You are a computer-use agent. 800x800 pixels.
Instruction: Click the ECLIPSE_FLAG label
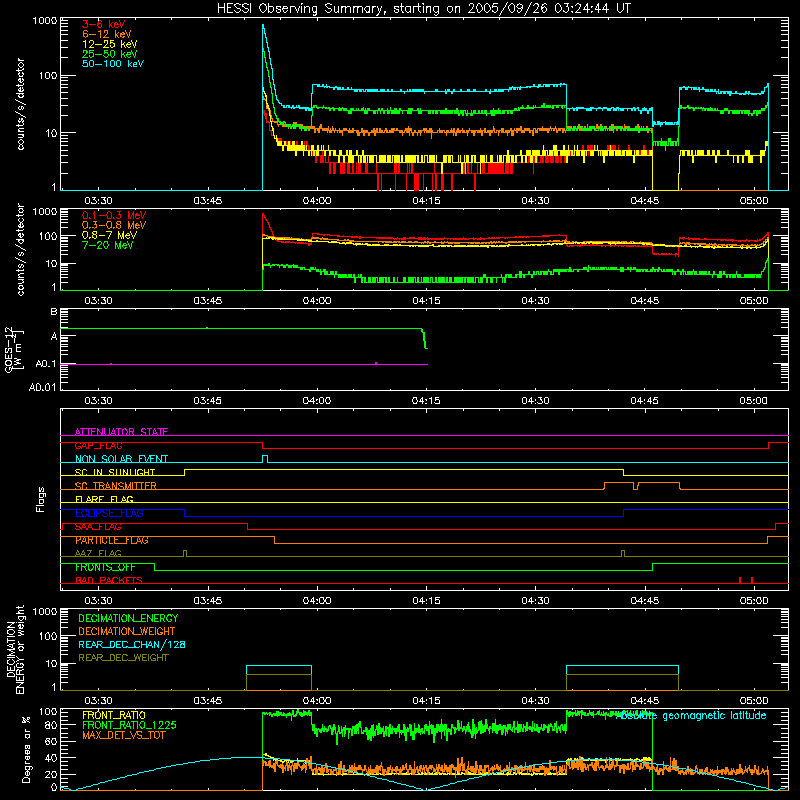109,513
